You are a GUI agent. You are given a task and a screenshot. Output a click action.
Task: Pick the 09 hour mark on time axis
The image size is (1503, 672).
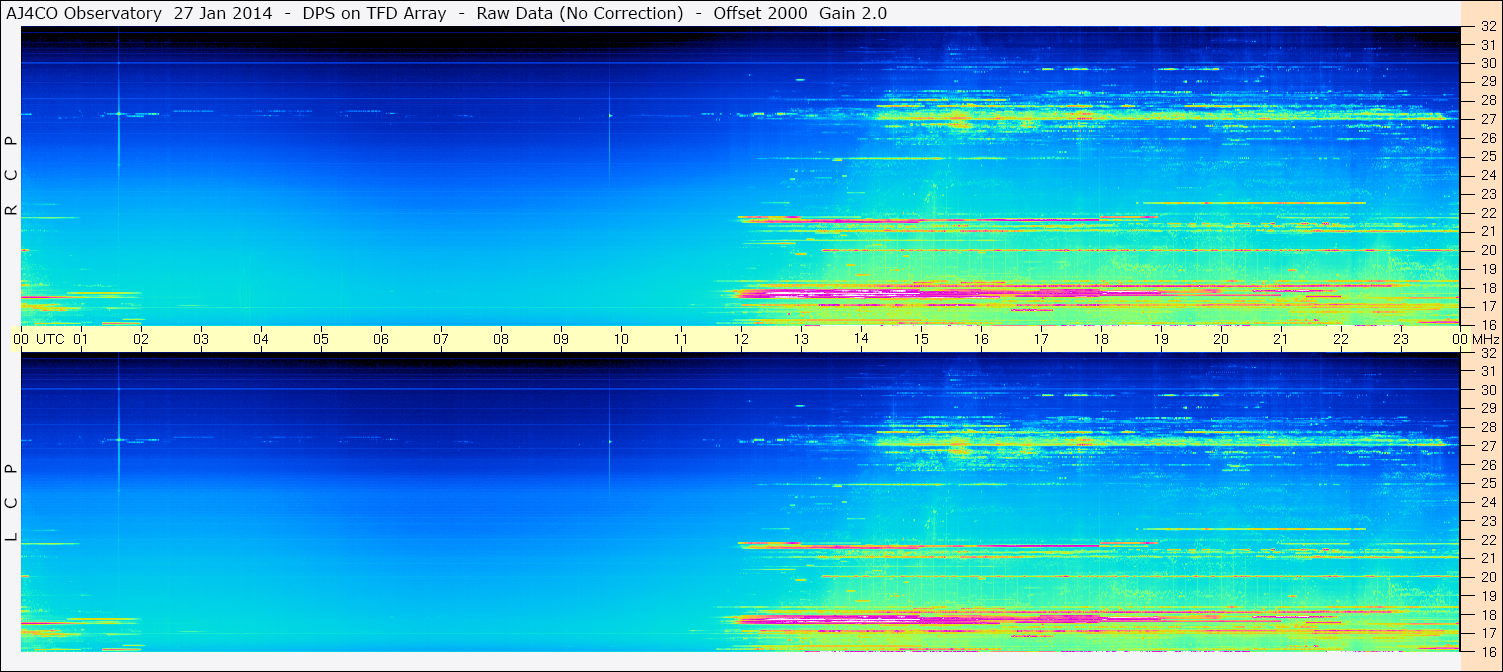[x=561, y=339]
